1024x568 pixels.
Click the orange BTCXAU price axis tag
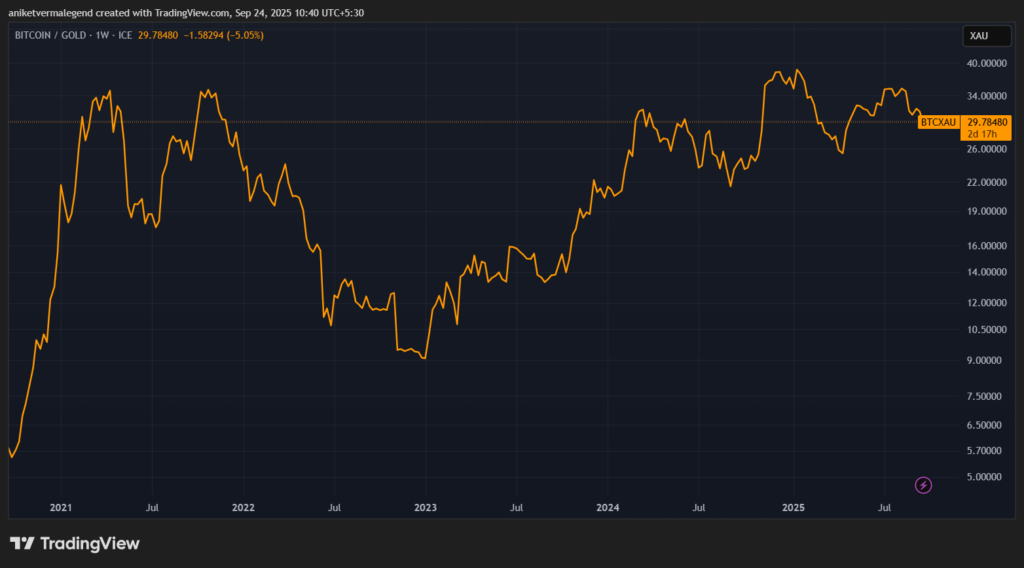(938, 121)
